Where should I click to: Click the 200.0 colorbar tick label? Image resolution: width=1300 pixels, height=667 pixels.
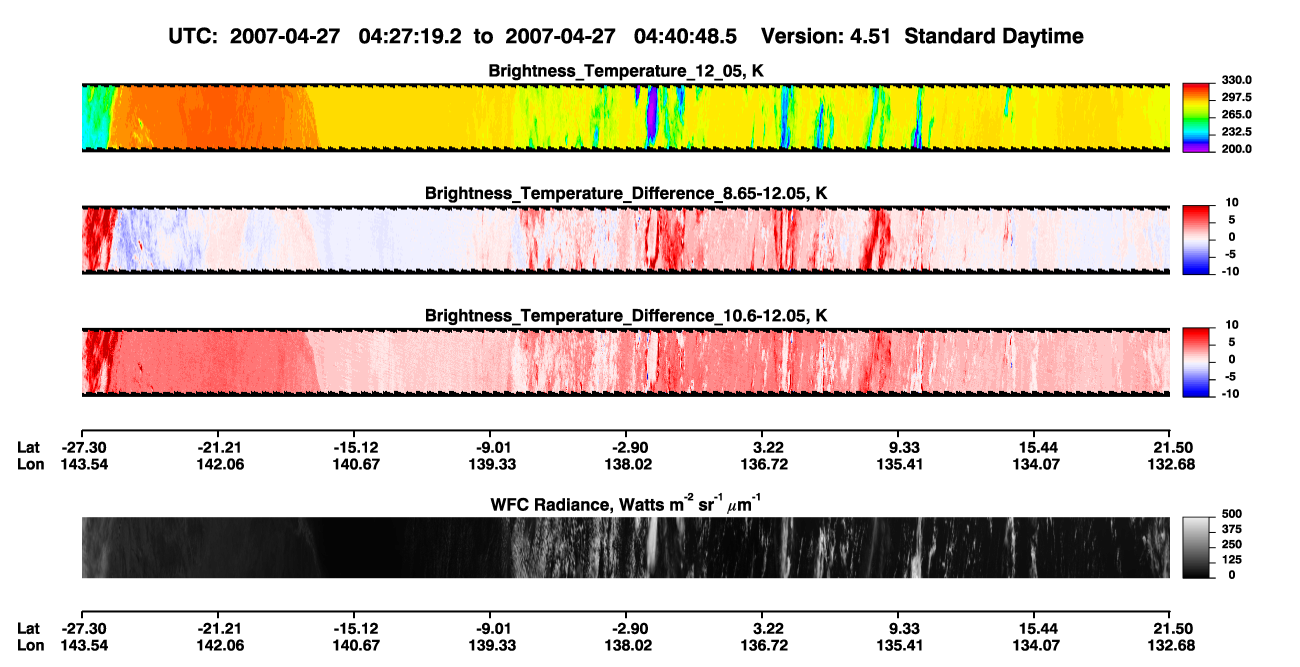(1237, 149)
